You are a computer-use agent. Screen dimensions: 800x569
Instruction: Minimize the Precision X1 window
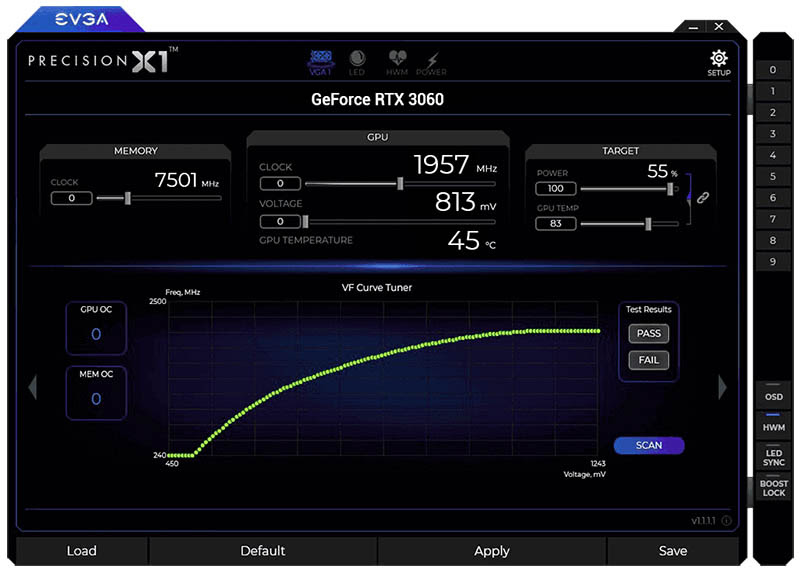click(x=693, y=27)
